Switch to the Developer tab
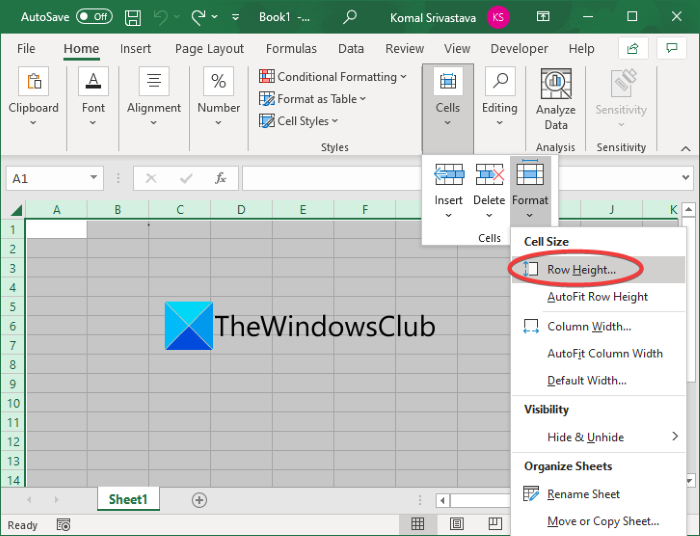 (519, 49)
